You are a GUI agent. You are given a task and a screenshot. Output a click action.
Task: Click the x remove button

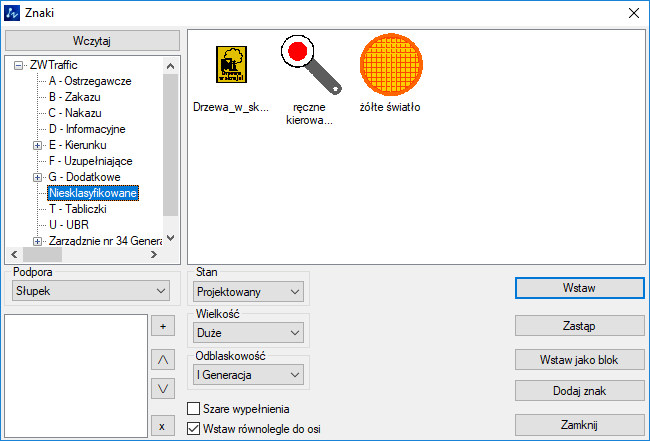tap(162, 425)
